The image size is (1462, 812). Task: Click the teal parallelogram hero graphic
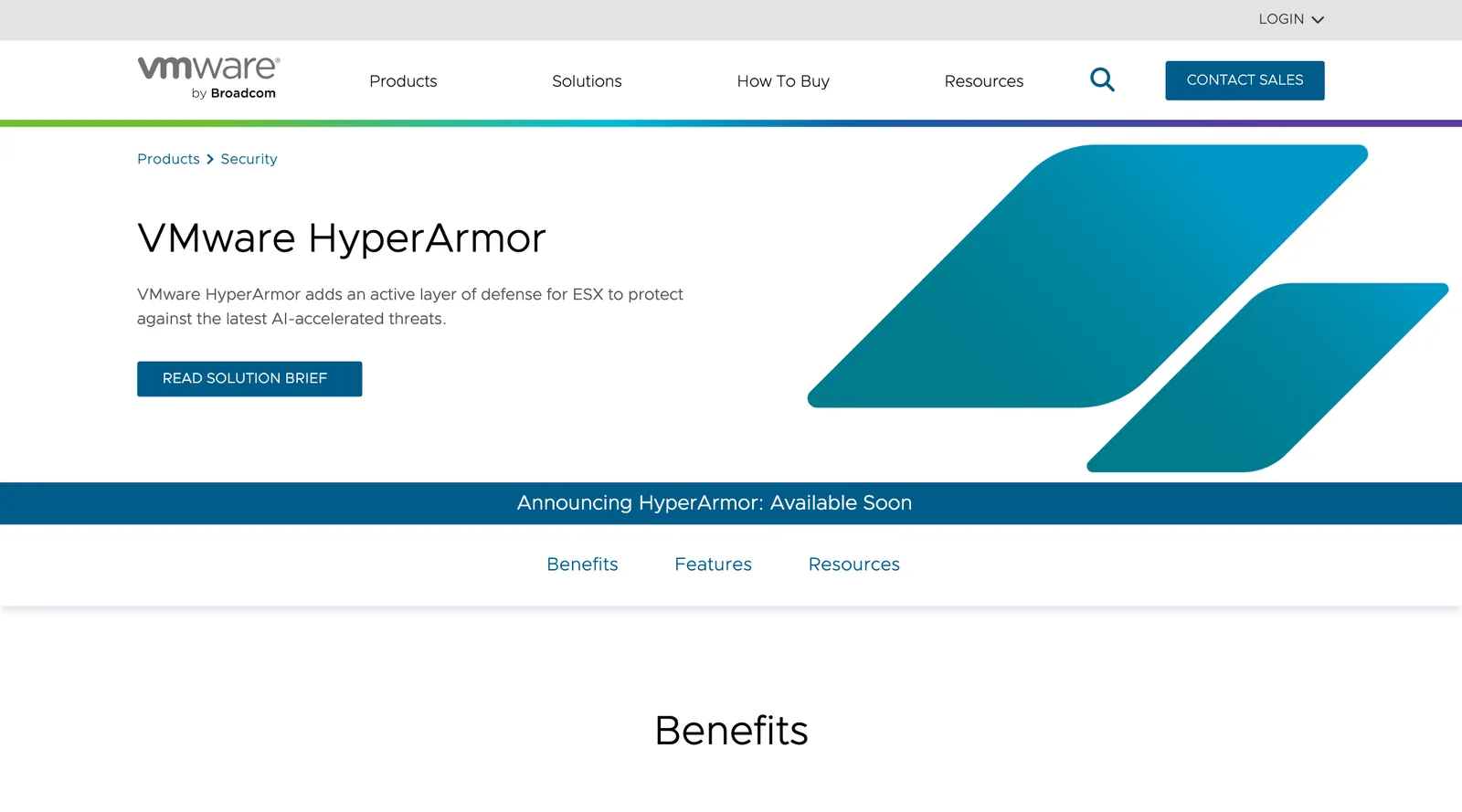pyautogui.click(x=1128, y=308)
